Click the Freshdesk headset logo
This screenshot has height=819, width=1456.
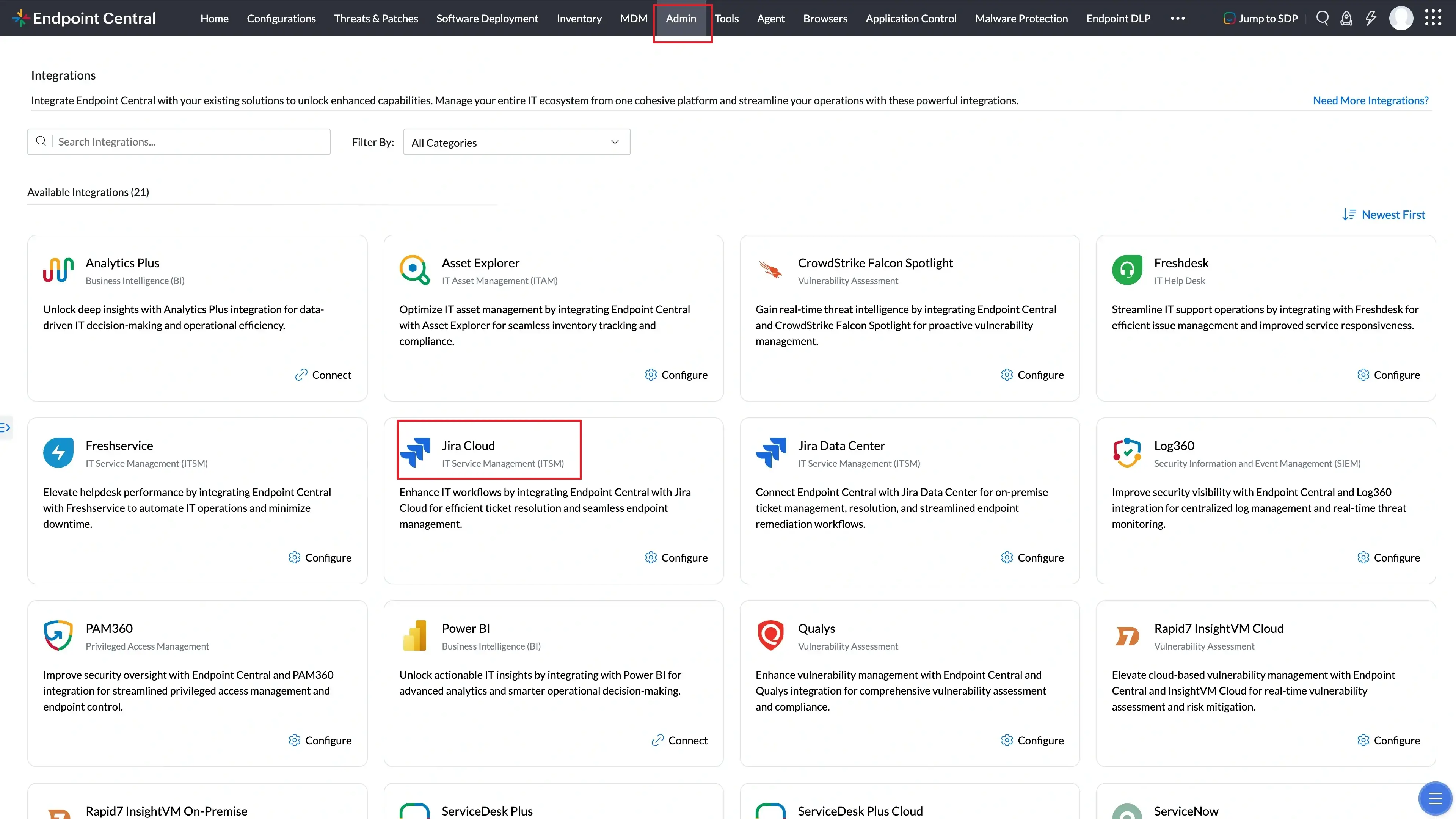1127,270
